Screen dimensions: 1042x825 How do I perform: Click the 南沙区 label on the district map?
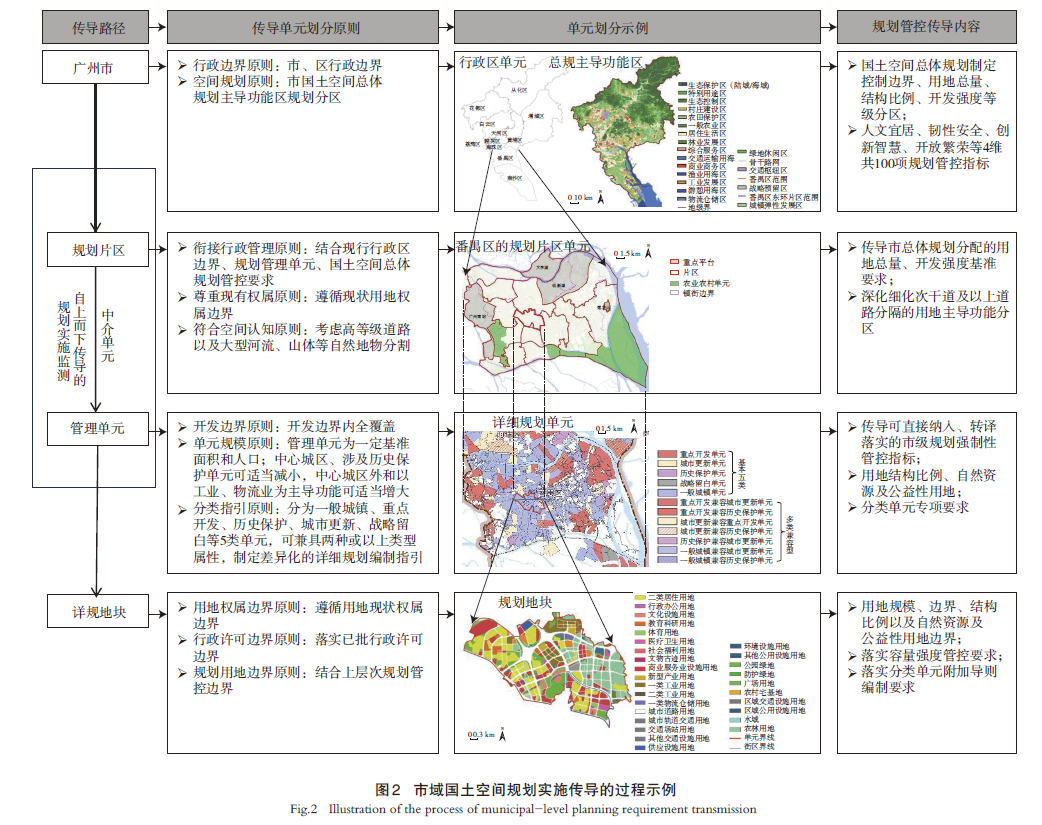514,178
